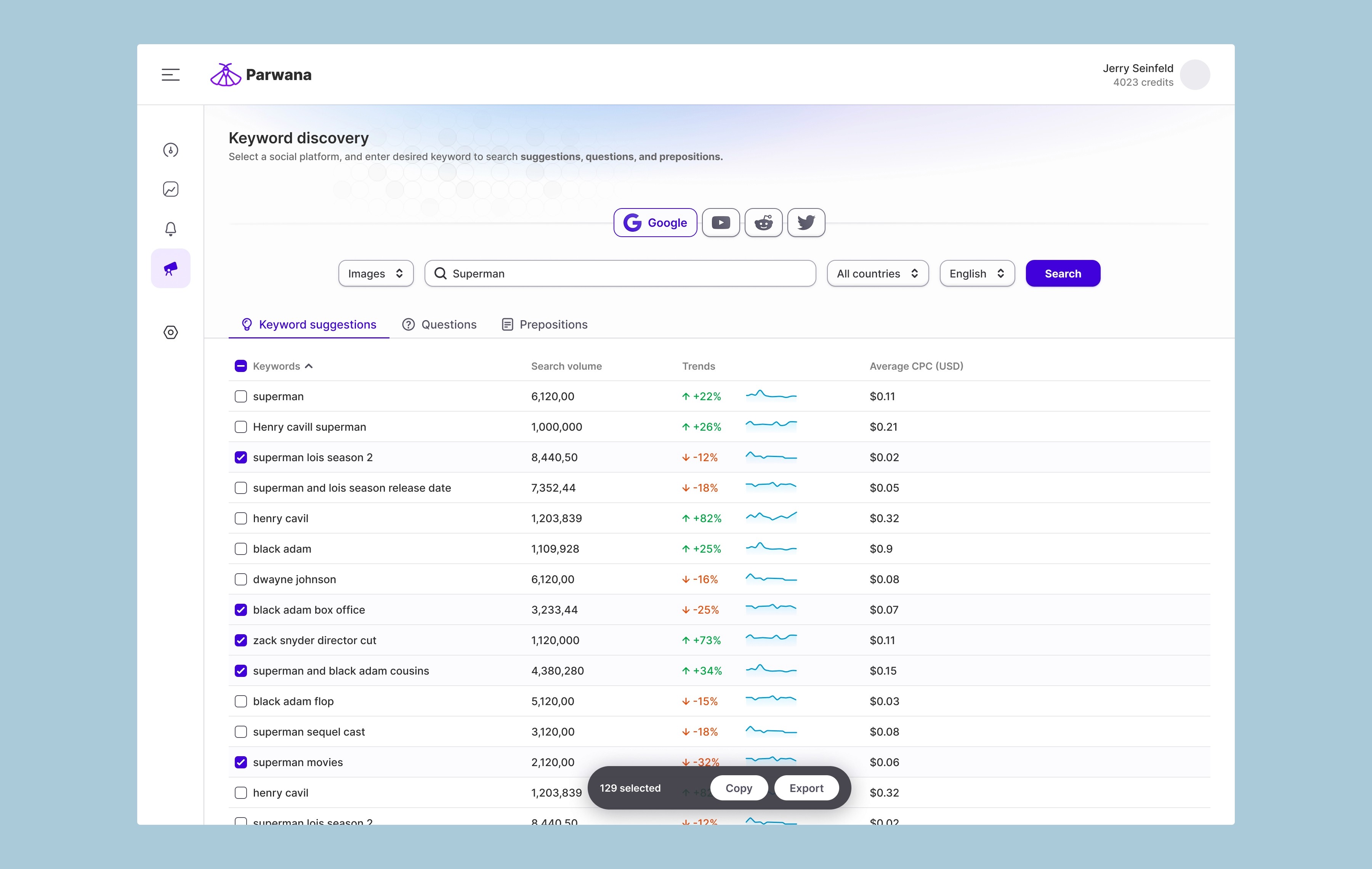Click the Export button in selection bar
1372x869 pixels.
click(x=806, y=788)
